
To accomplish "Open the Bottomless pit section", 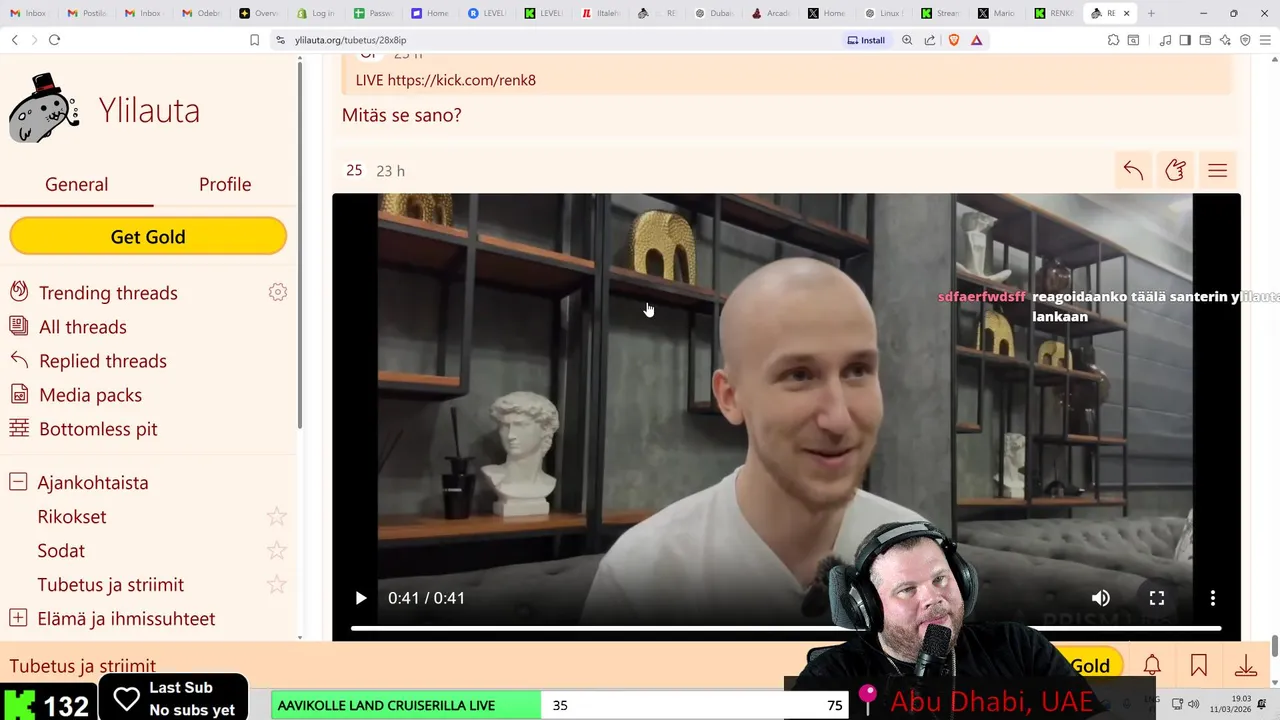I will pyautogui.click(x=98, y=429).
